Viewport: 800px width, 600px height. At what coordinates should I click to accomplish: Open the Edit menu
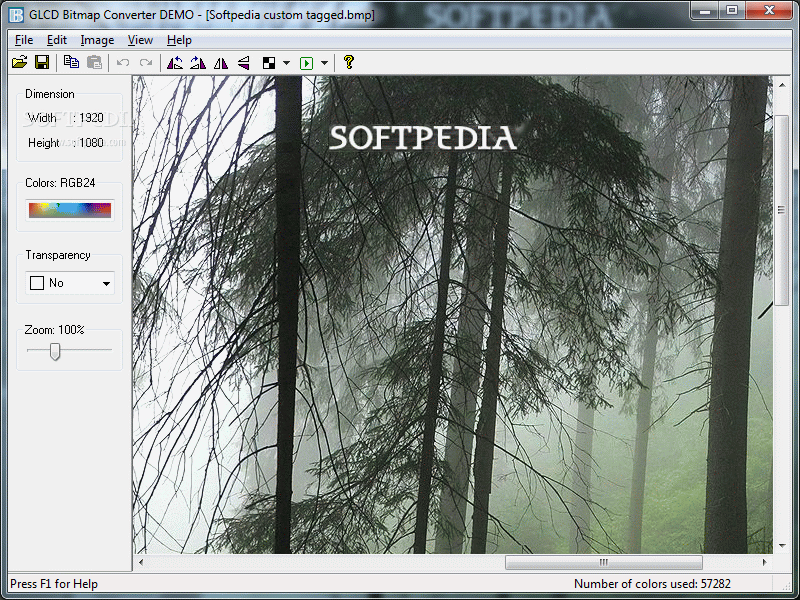coord(57,40)
